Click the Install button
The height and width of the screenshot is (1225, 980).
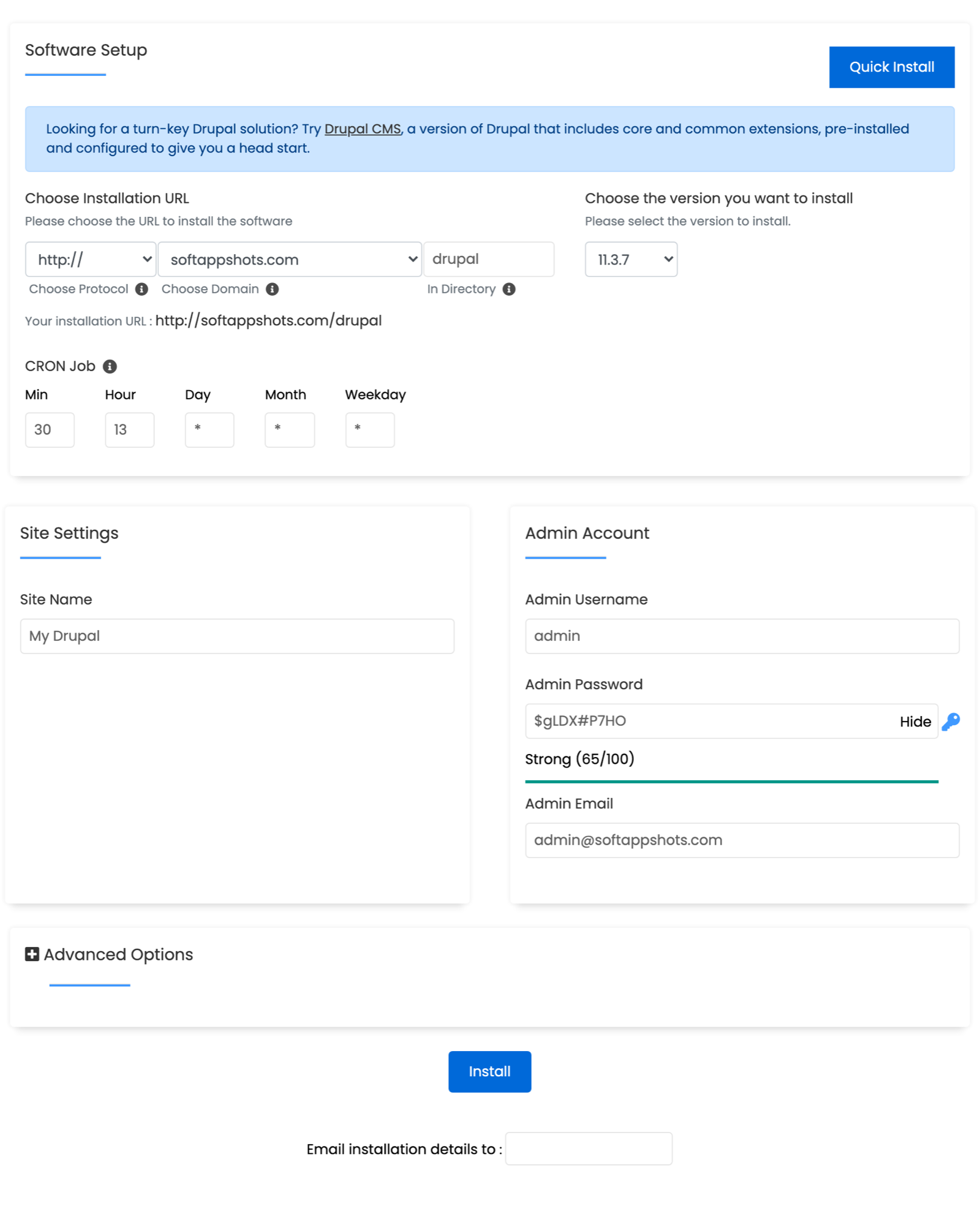[x=489, y=1071]
